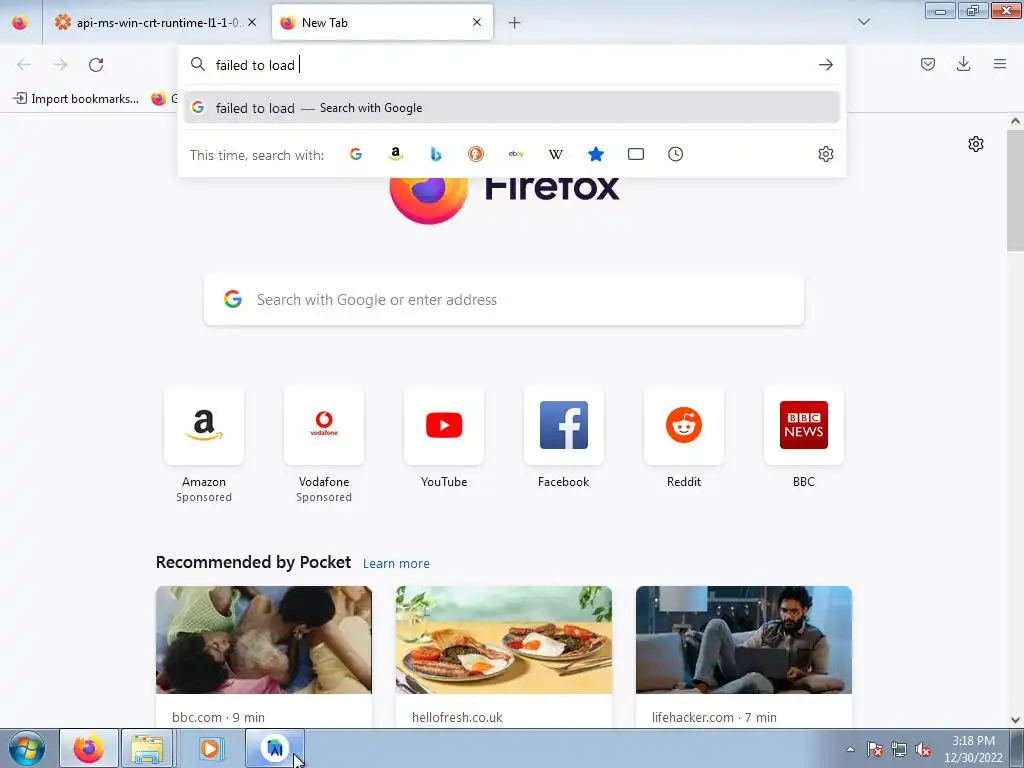
Task: Search with DuckDuckGo one-off icon
Action: tap(475, 154)
